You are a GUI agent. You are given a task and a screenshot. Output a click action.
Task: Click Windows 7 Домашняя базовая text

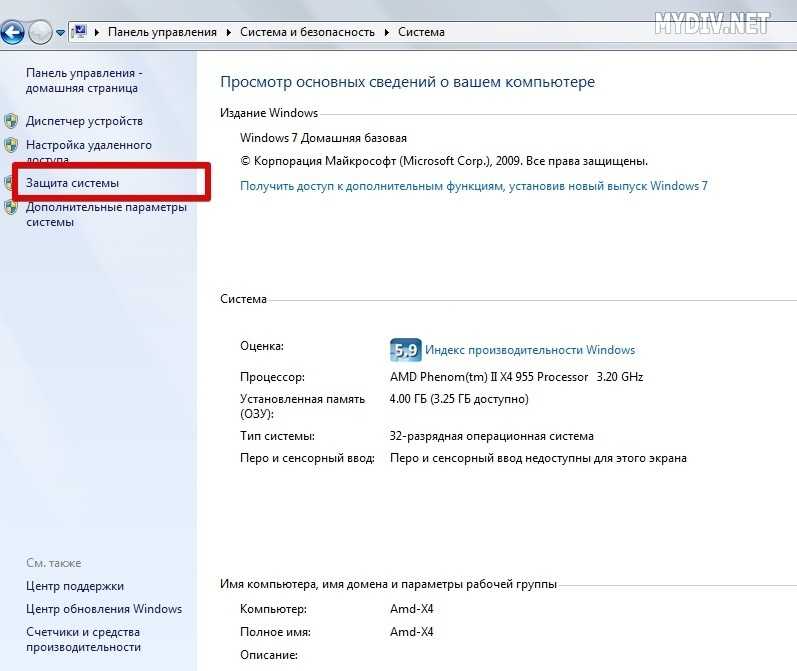click(323, 138)
